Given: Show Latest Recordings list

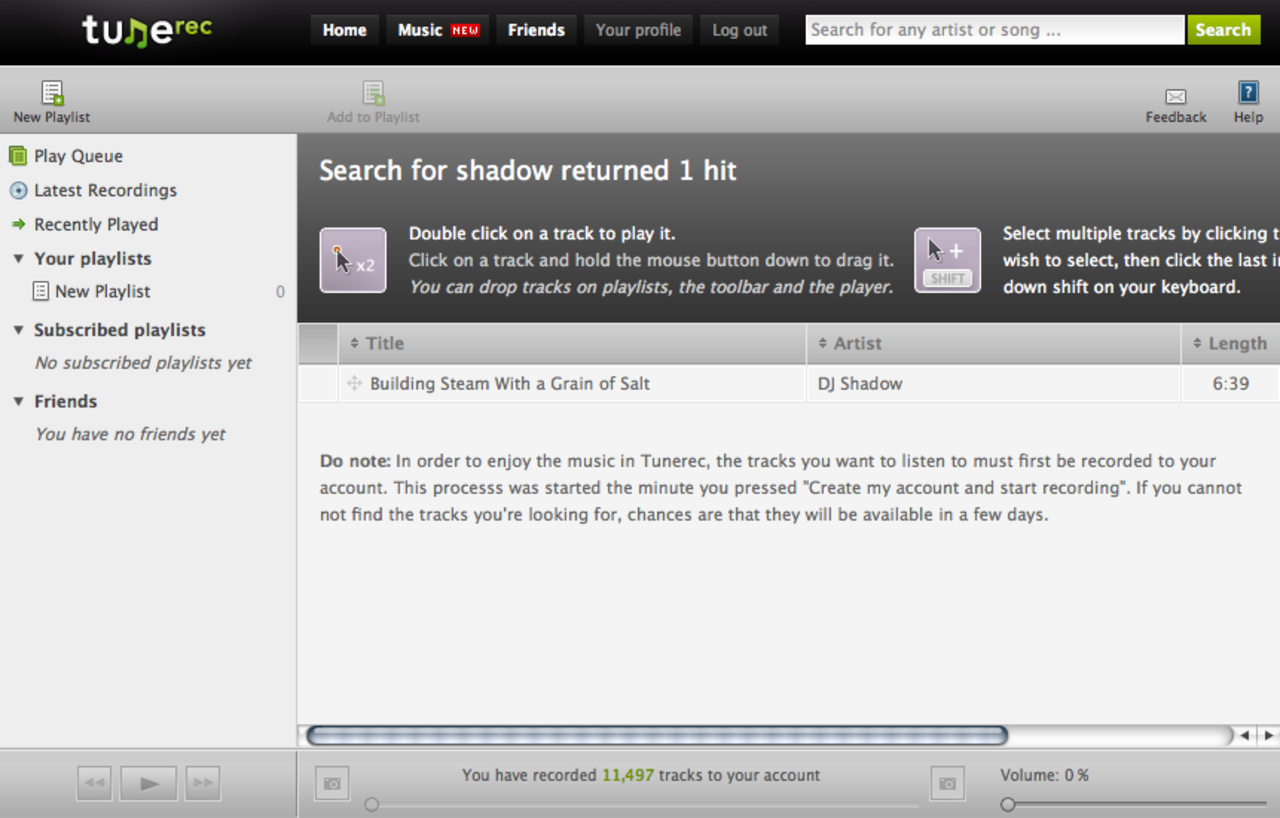Looking at the screenshot, I should (104, 190).
